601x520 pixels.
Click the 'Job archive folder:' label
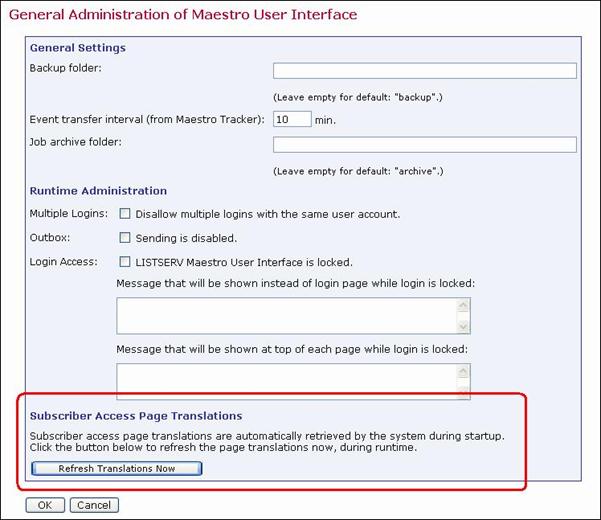tap(76, 142)
